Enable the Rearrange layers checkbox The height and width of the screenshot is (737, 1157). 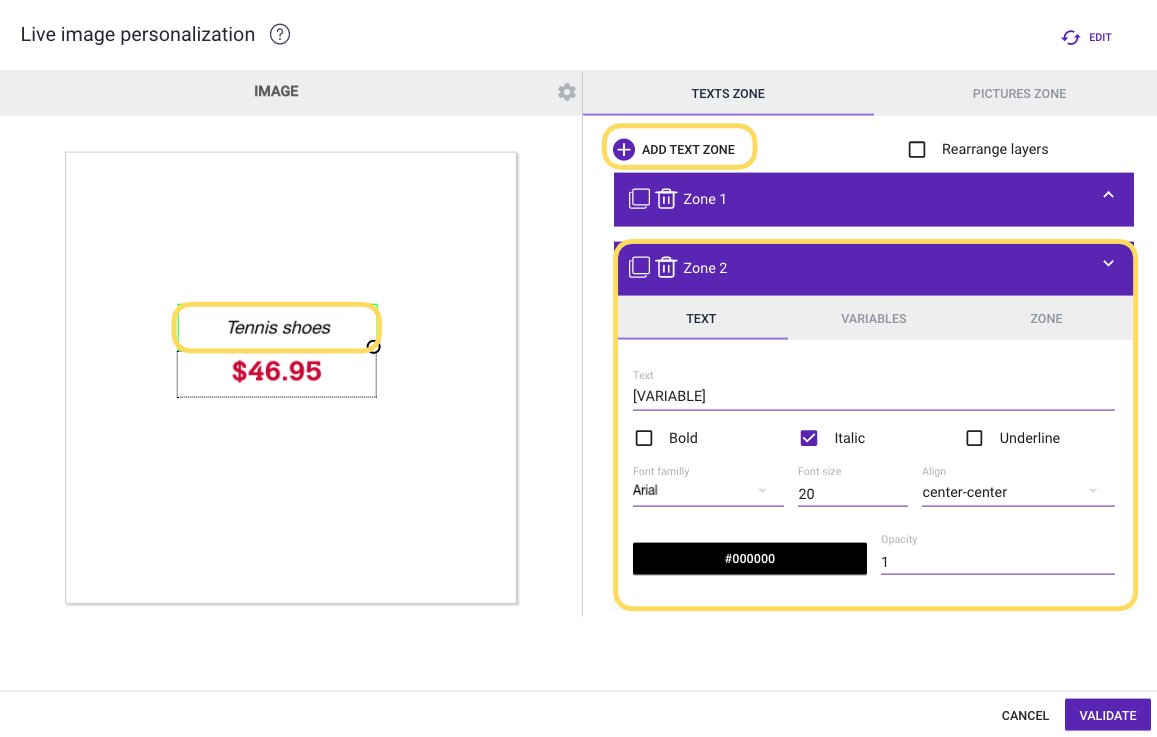[917, 150]
